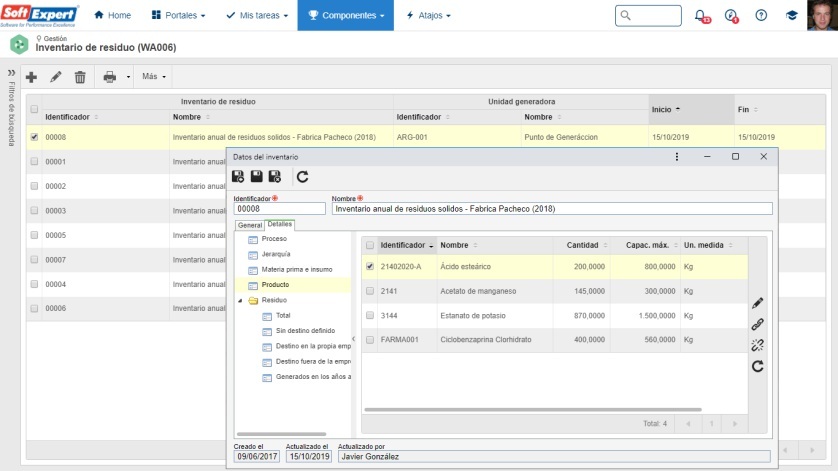Collapse the Residuo tree folder
Image resolution: width=838 pixels, height=471 pixels.
(240, 300)
